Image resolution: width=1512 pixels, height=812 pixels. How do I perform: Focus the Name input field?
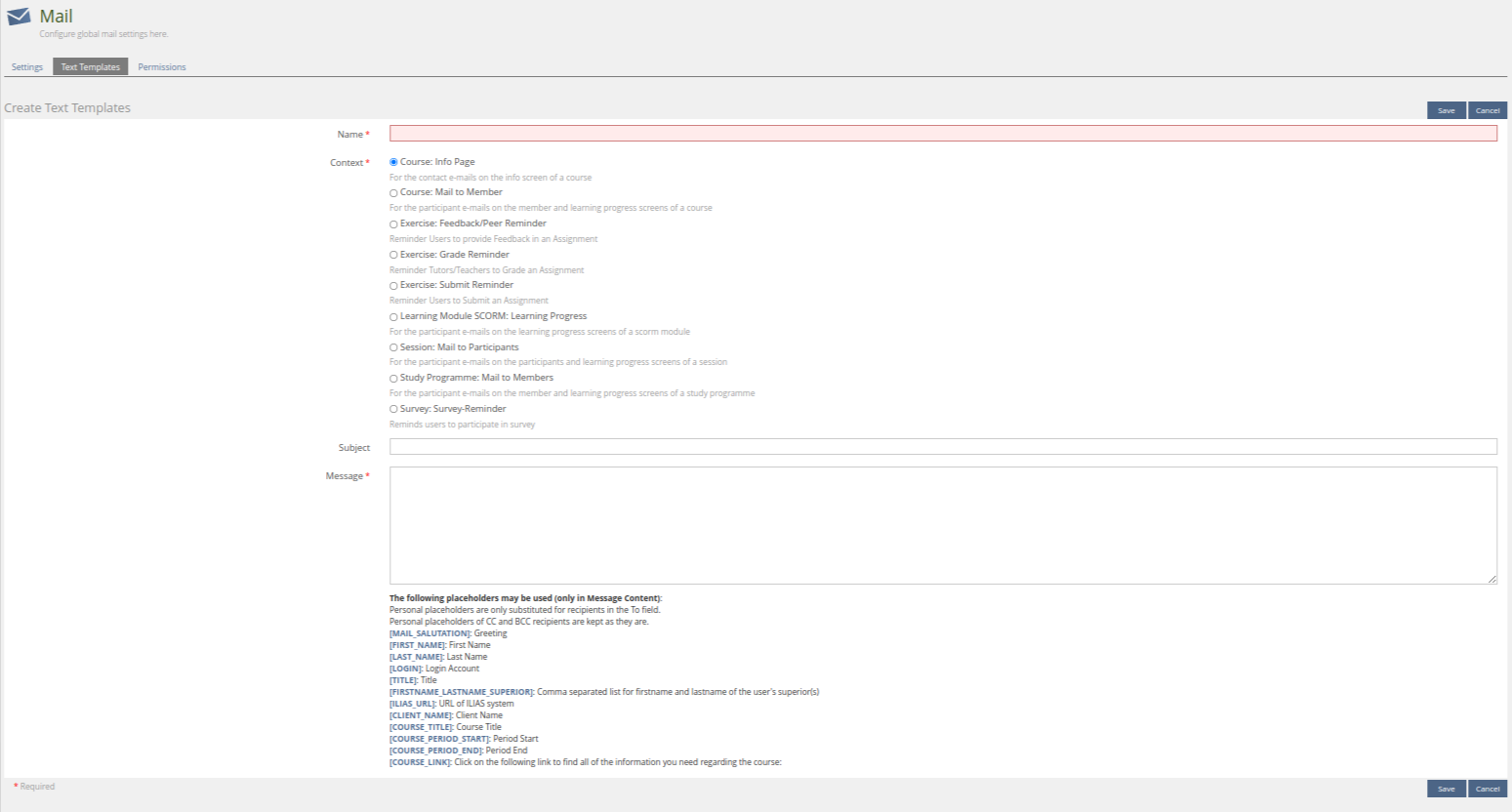942,134
